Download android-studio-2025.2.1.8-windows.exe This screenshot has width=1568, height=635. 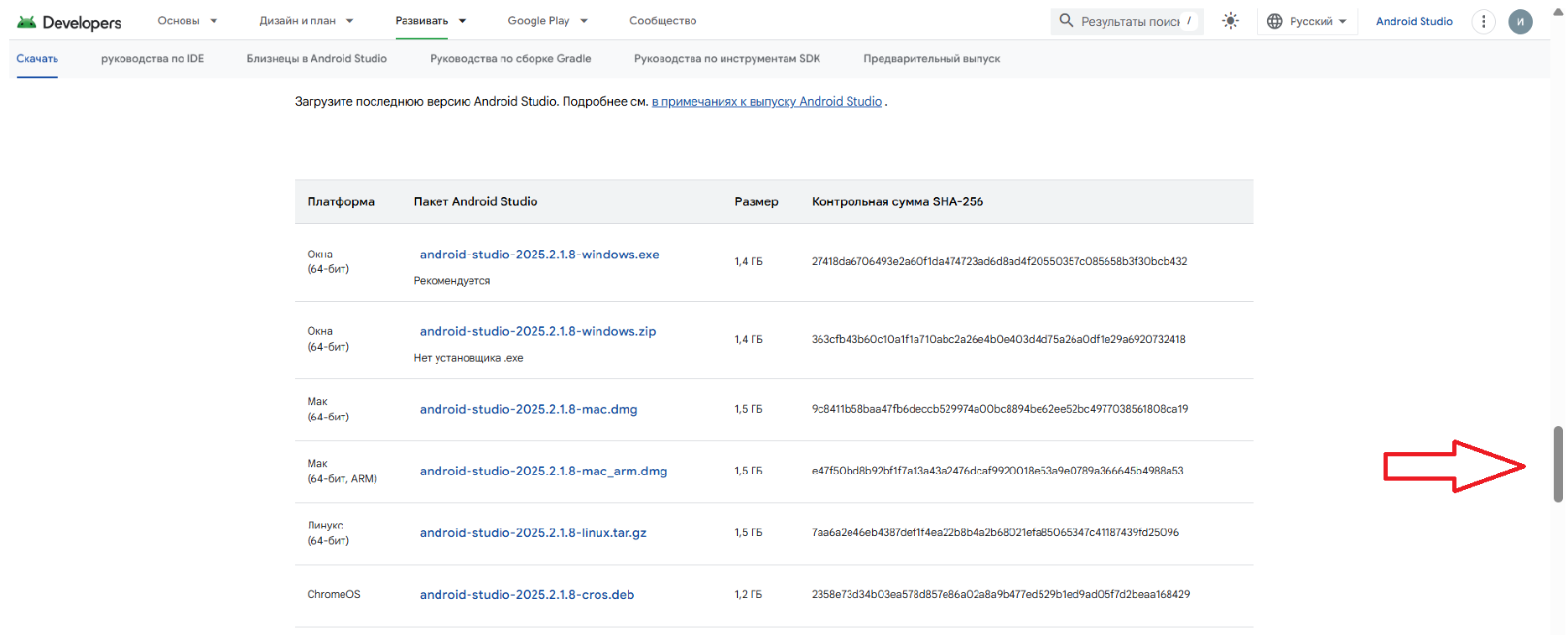(539, 254)
